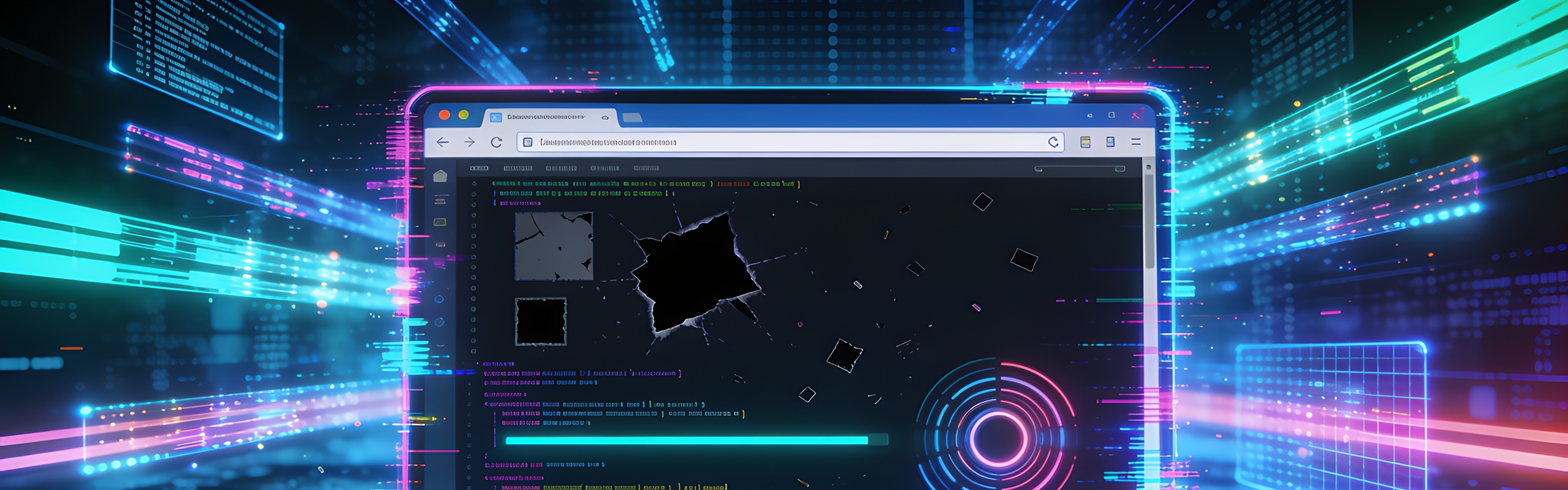Open the yellow panel icon beside the address bar
The image size is (1568, 490).
point(1085,143)
